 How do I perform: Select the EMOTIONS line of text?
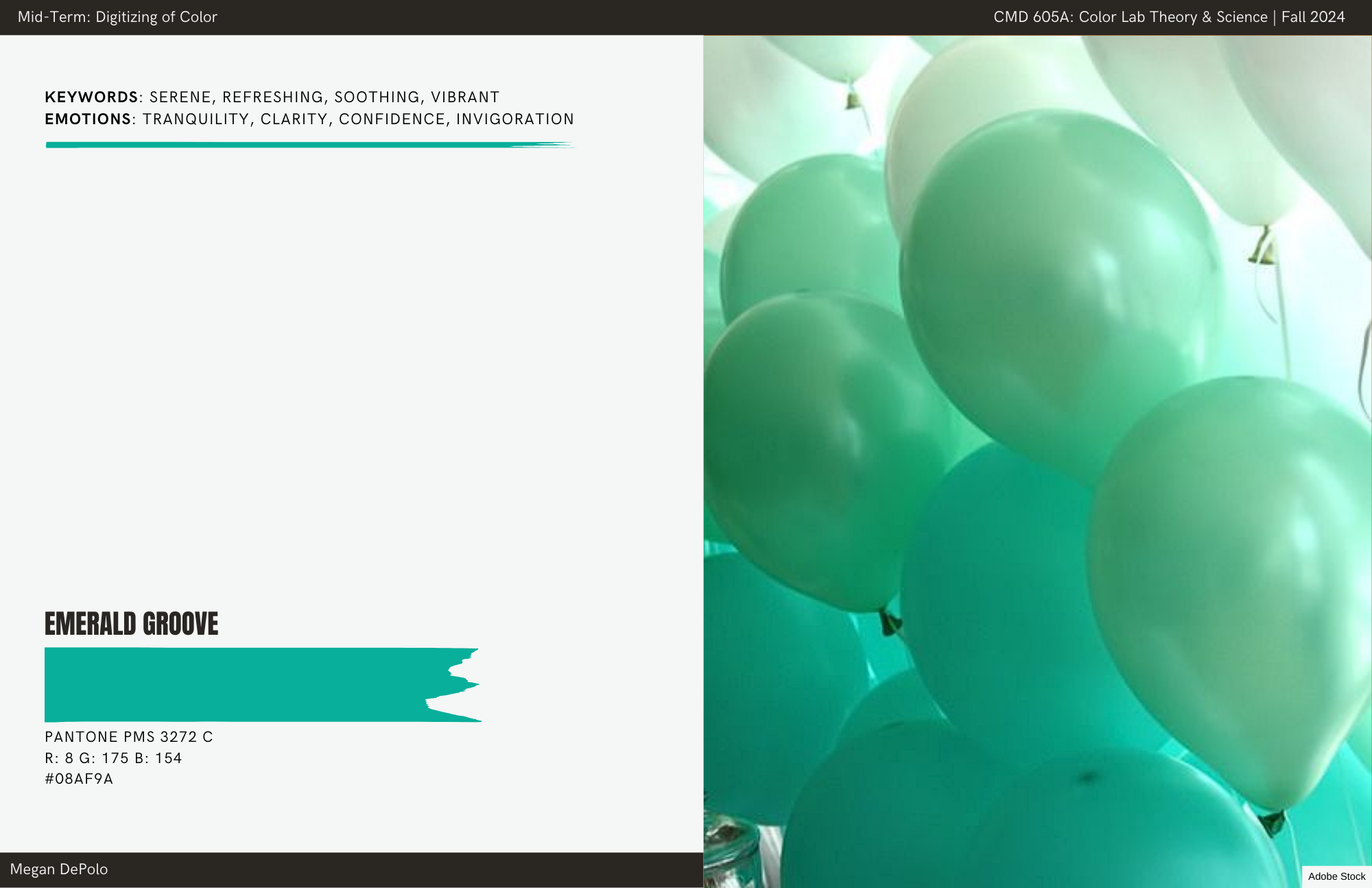pos(309,119)
